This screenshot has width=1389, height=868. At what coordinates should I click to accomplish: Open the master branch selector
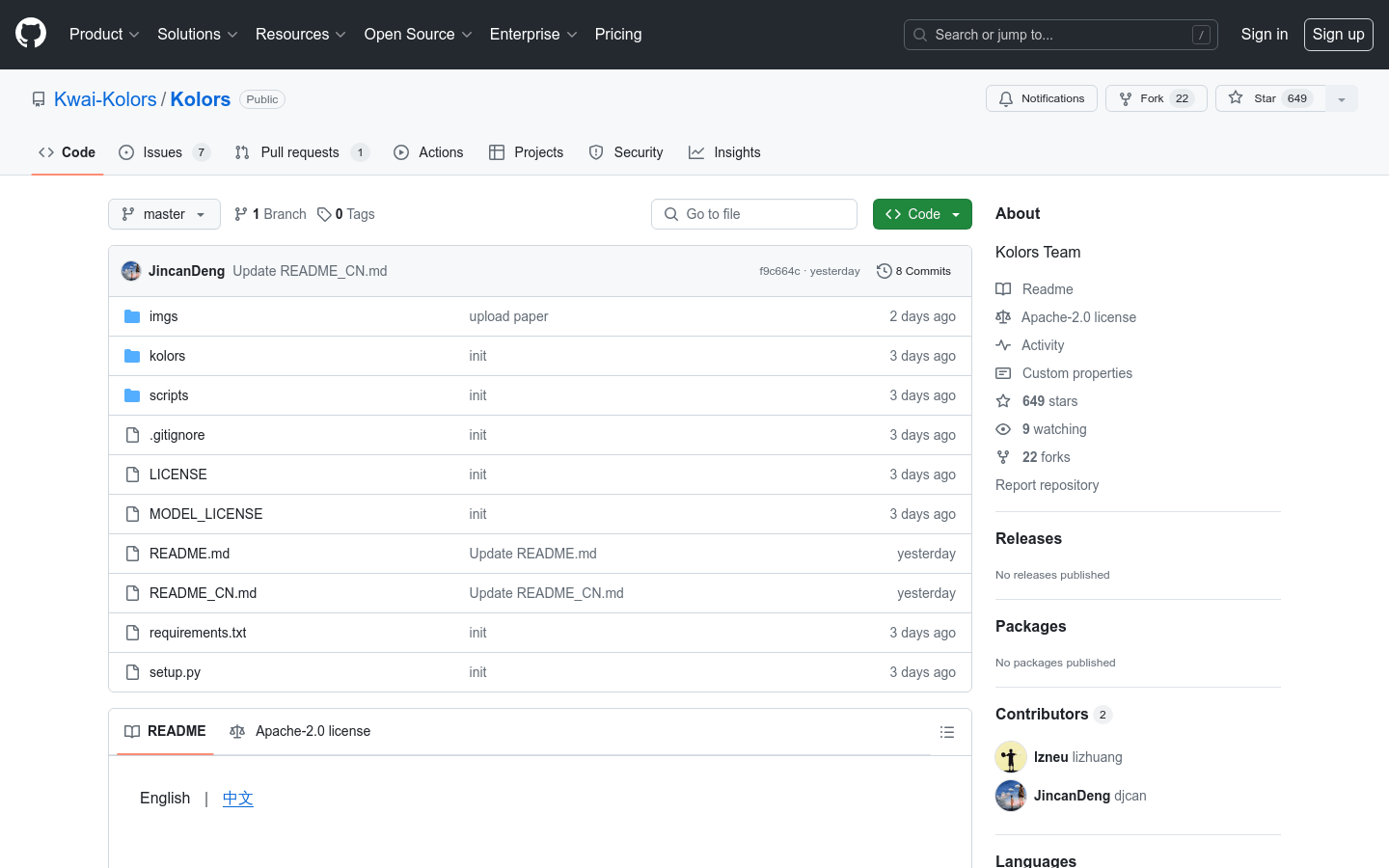[x=164, y=214]
